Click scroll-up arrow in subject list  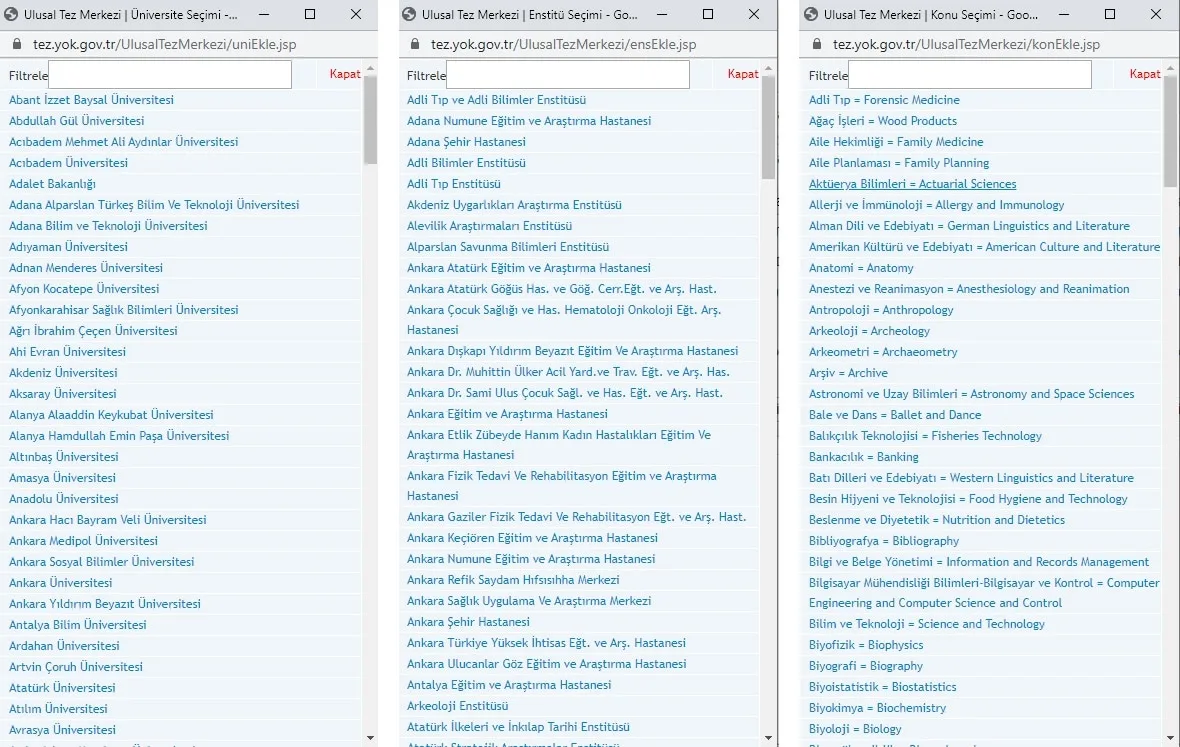pos(1170,68)
